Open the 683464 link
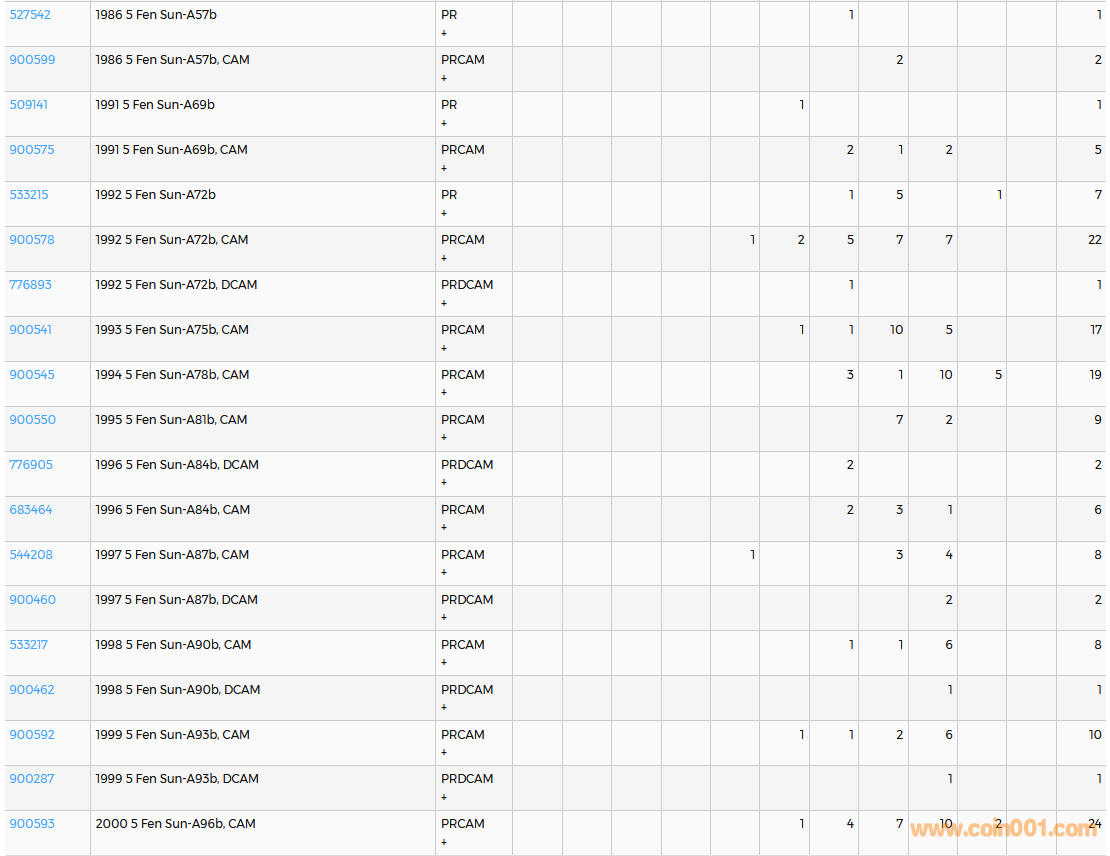This screenshot has height=856, width=1110. point(31,510)
